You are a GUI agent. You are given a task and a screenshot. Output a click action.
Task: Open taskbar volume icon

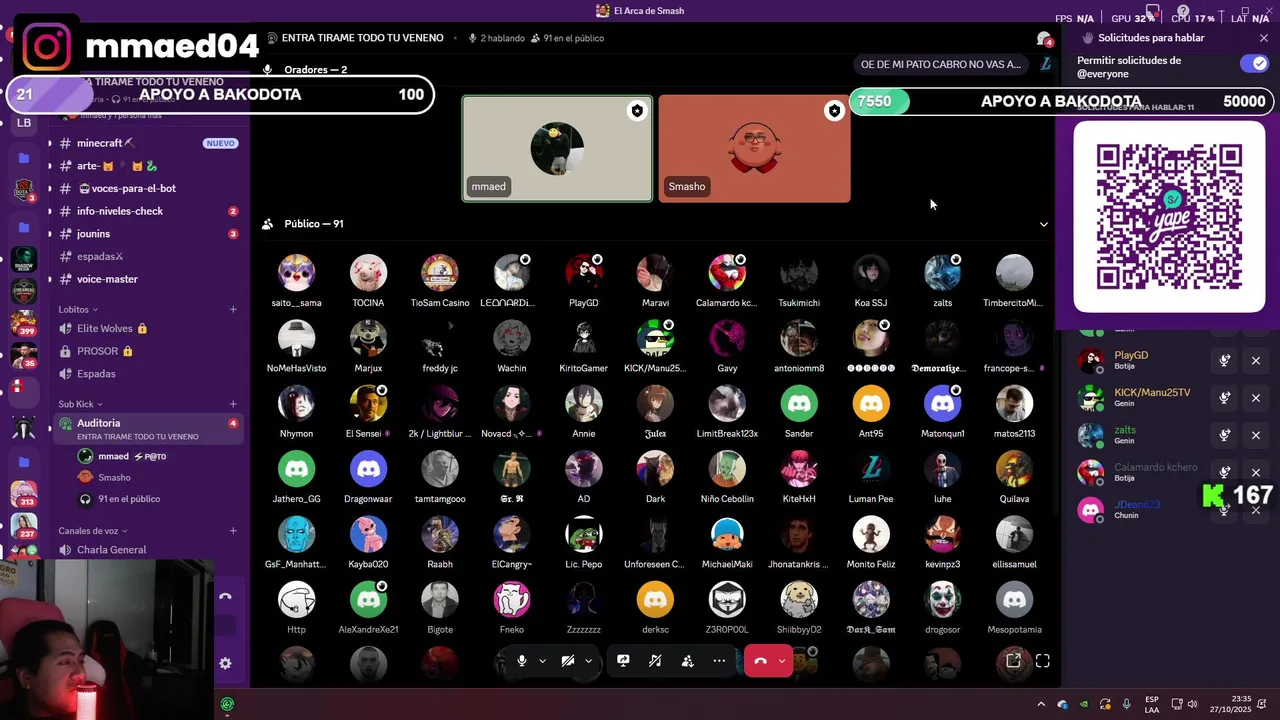(1192, 704)
